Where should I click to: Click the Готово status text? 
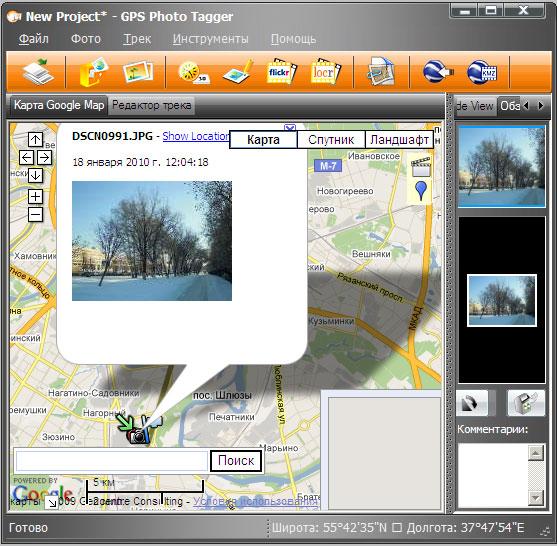click(28, 528)
